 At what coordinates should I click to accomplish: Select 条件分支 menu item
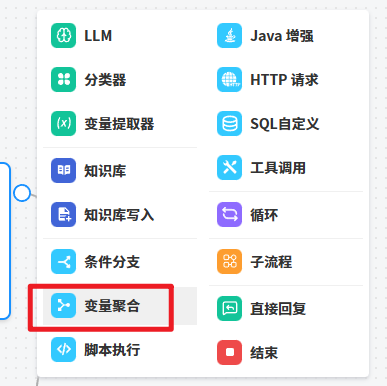[120, 262]
